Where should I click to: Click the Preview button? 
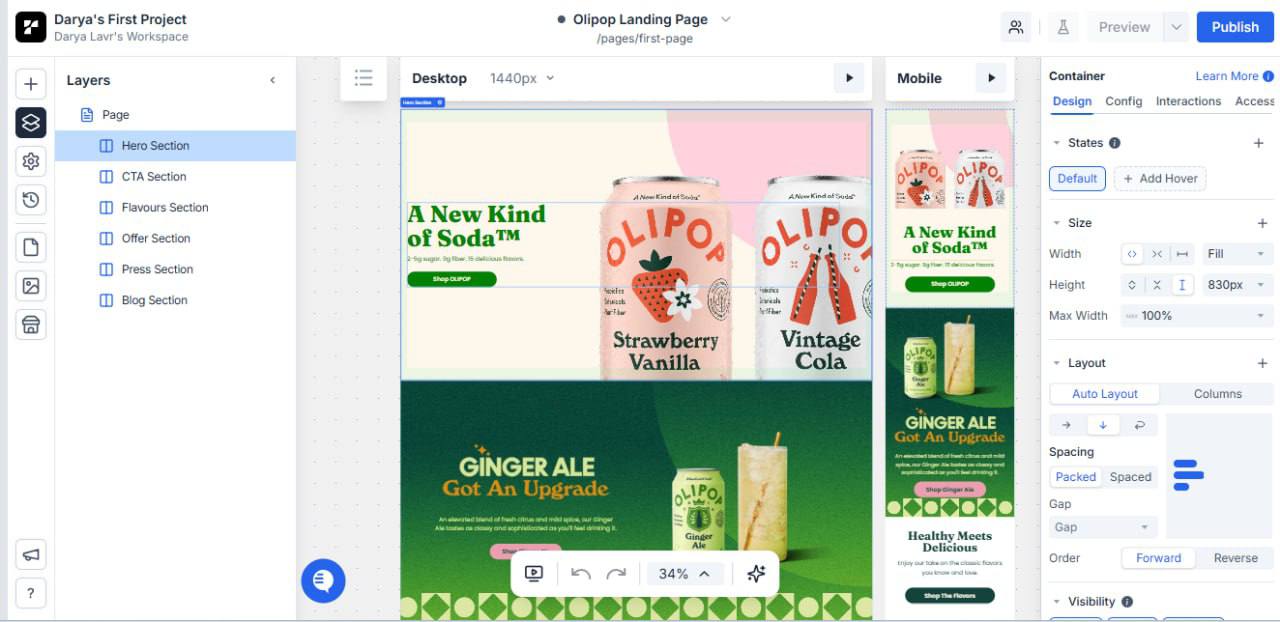(x=1124, y=27)
